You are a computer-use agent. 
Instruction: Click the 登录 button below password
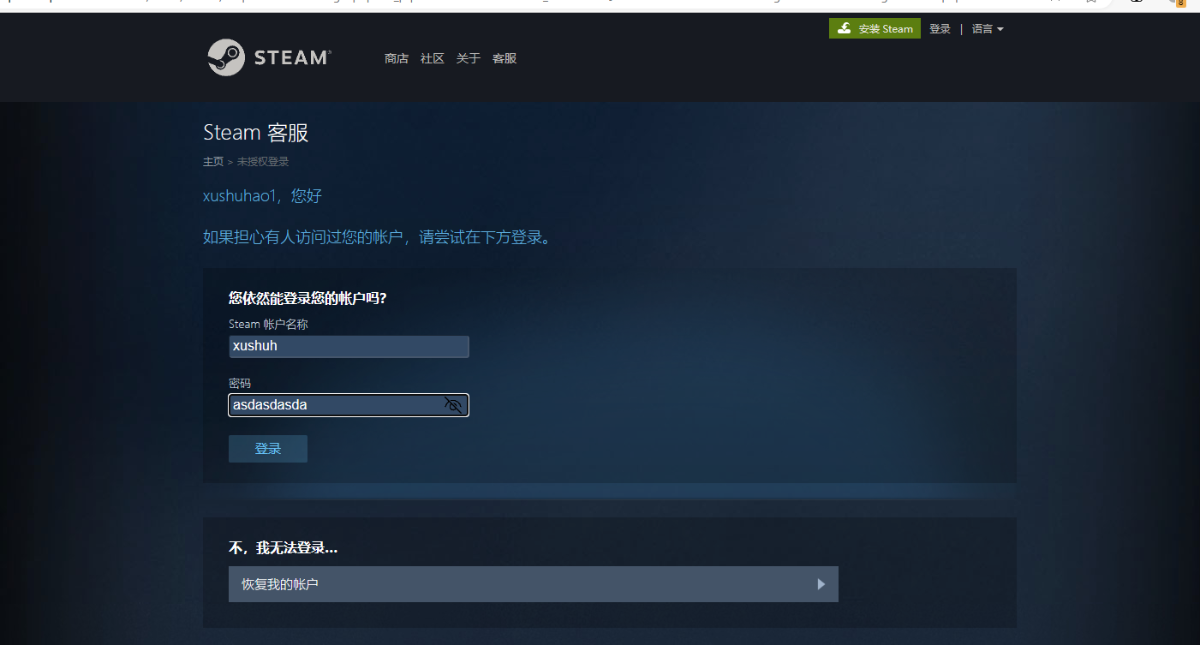tap(268, 449)
